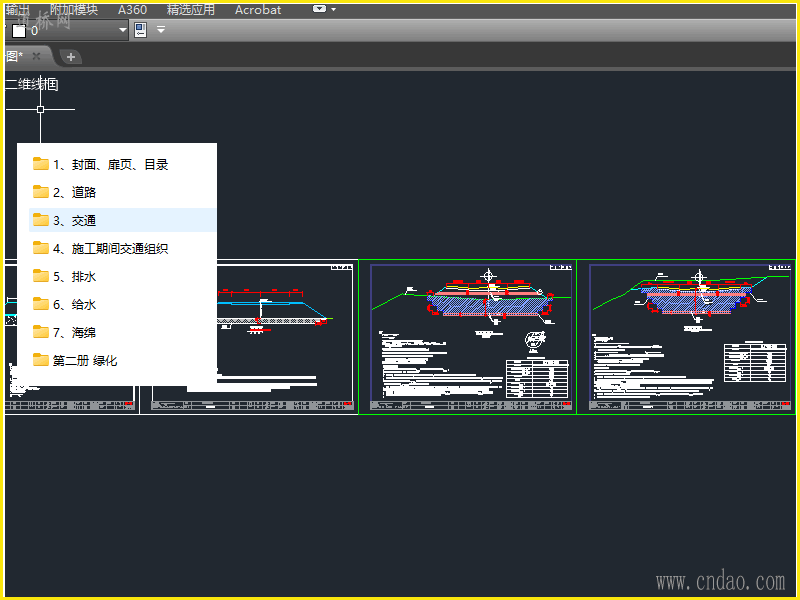
Task: Open the 4、施工期间交通组织 folder
Action: 122,248
